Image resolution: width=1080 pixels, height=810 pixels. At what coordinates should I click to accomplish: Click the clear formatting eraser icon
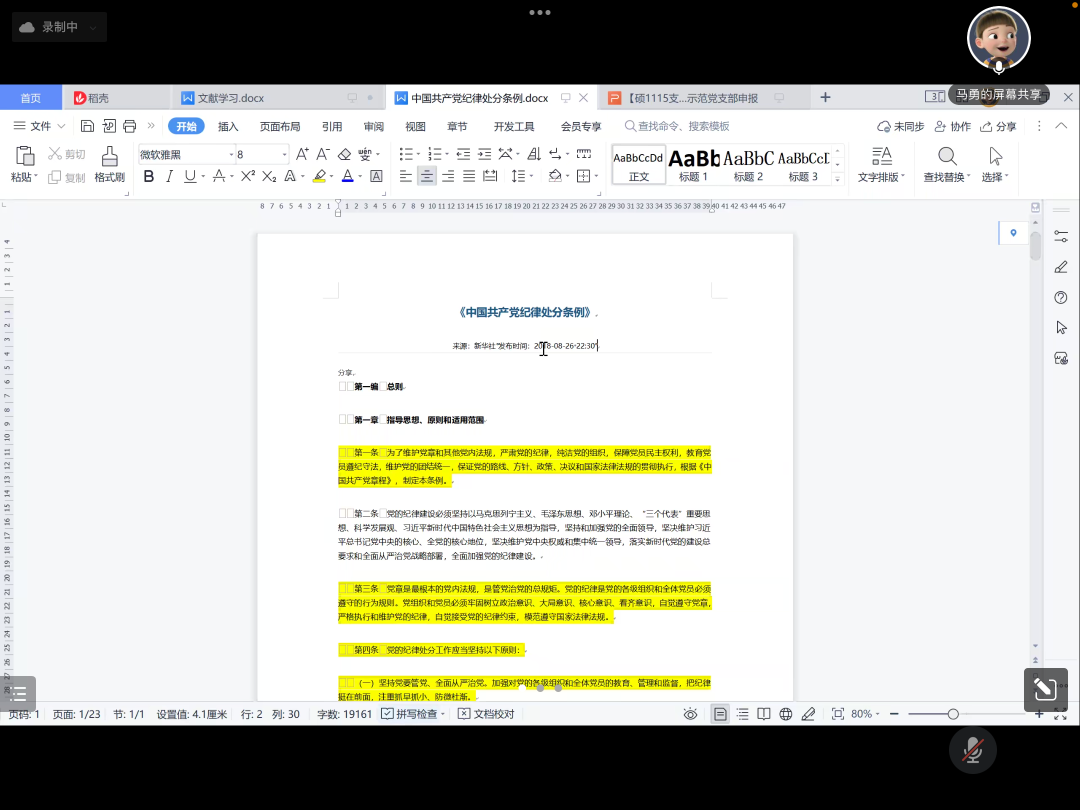344,154
